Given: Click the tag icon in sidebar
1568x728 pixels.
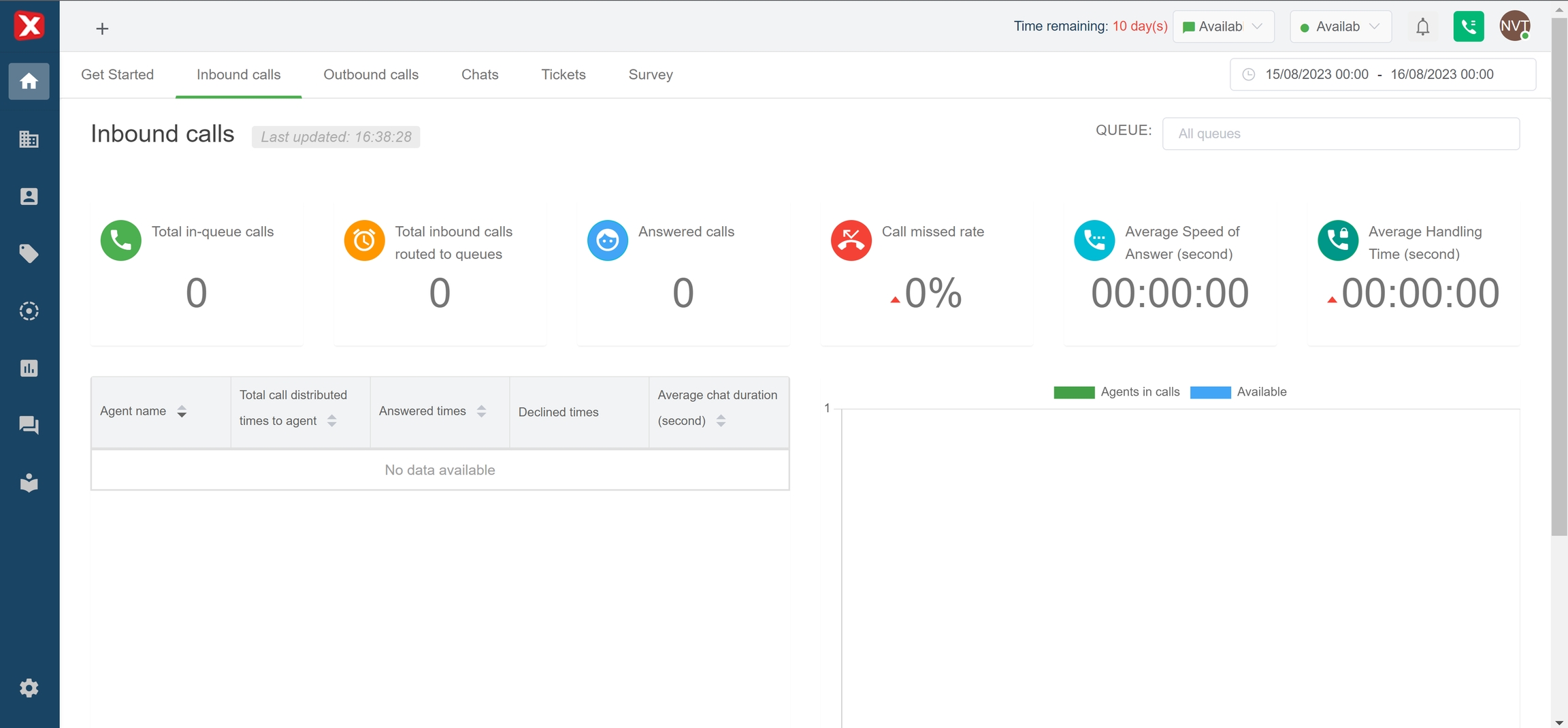Looking at the screenshot, I should point(29,254).
